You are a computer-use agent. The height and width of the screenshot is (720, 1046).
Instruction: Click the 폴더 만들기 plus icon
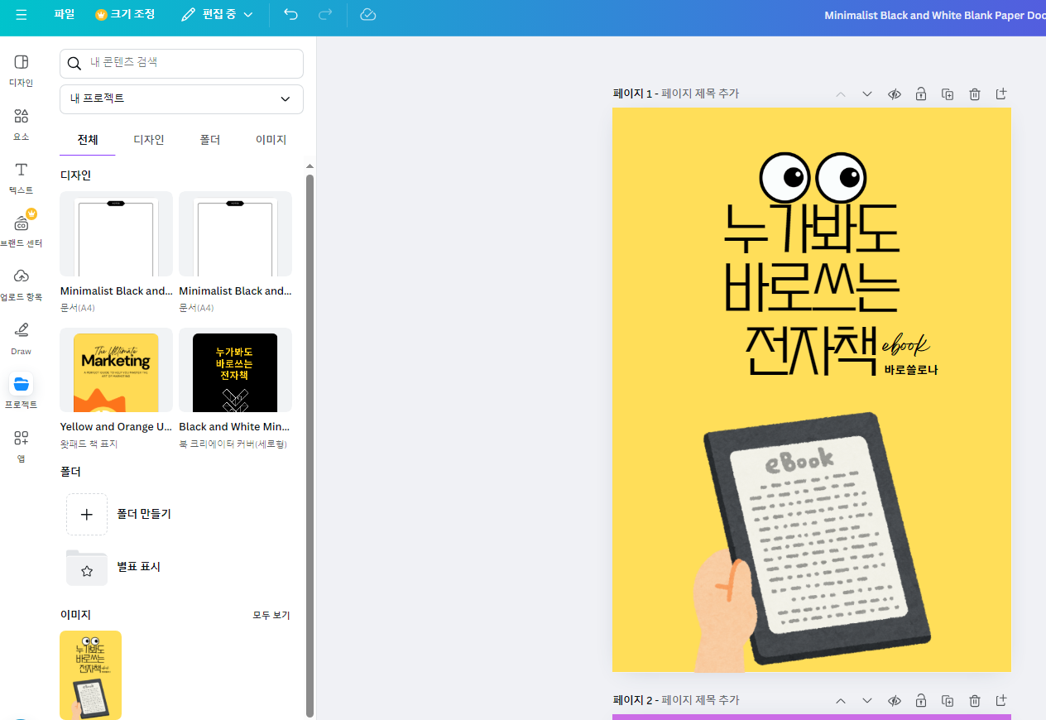(87, 514)
